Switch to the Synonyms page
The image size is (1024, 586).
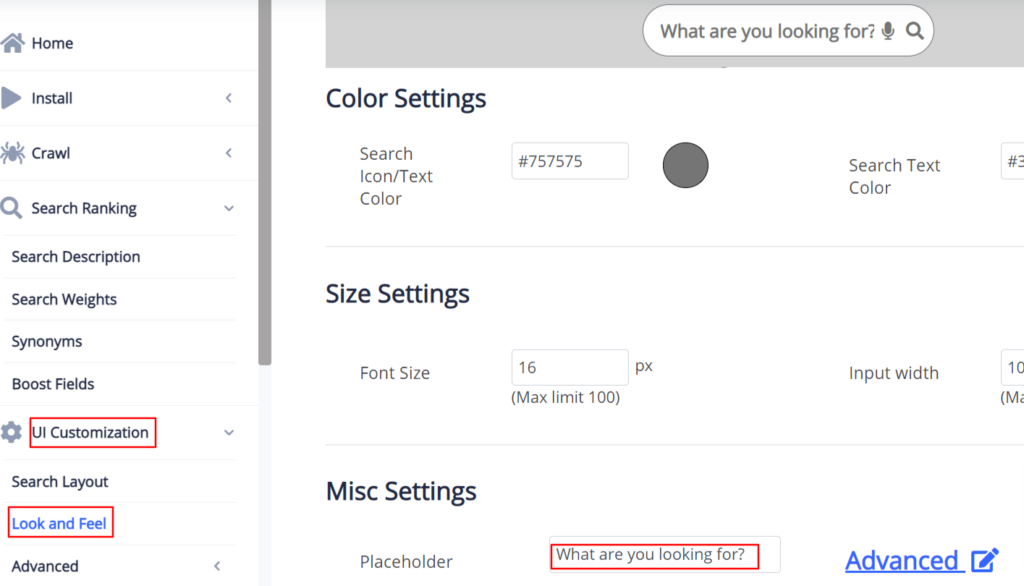tap(45, 341)
